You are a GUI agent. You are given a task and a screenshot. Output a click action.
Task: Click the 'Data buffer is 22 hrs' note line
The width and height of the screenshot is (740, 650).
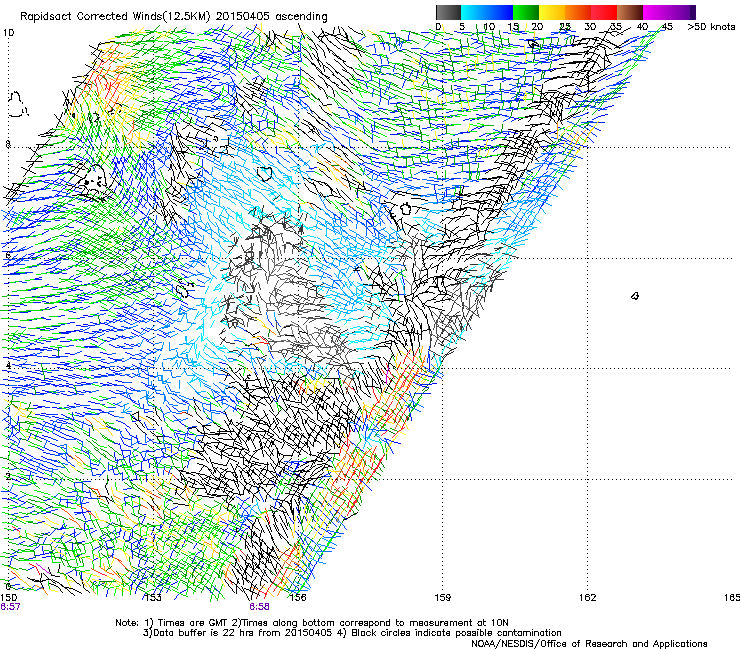coord(352,633)
